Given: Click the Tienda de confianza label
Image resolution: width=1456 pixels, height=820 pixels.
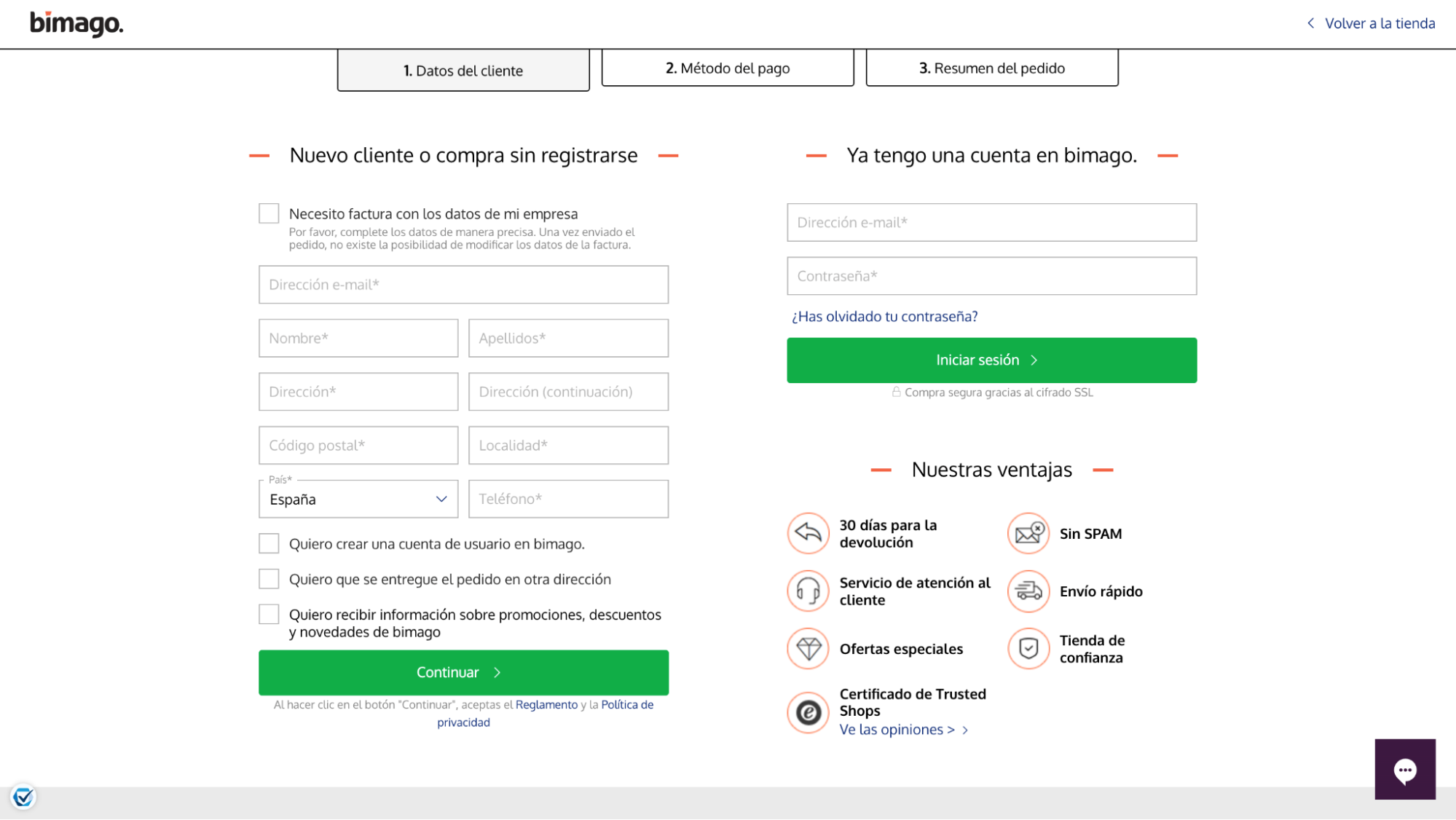Looking at the screenshot, I should (x=1092, y=649).
